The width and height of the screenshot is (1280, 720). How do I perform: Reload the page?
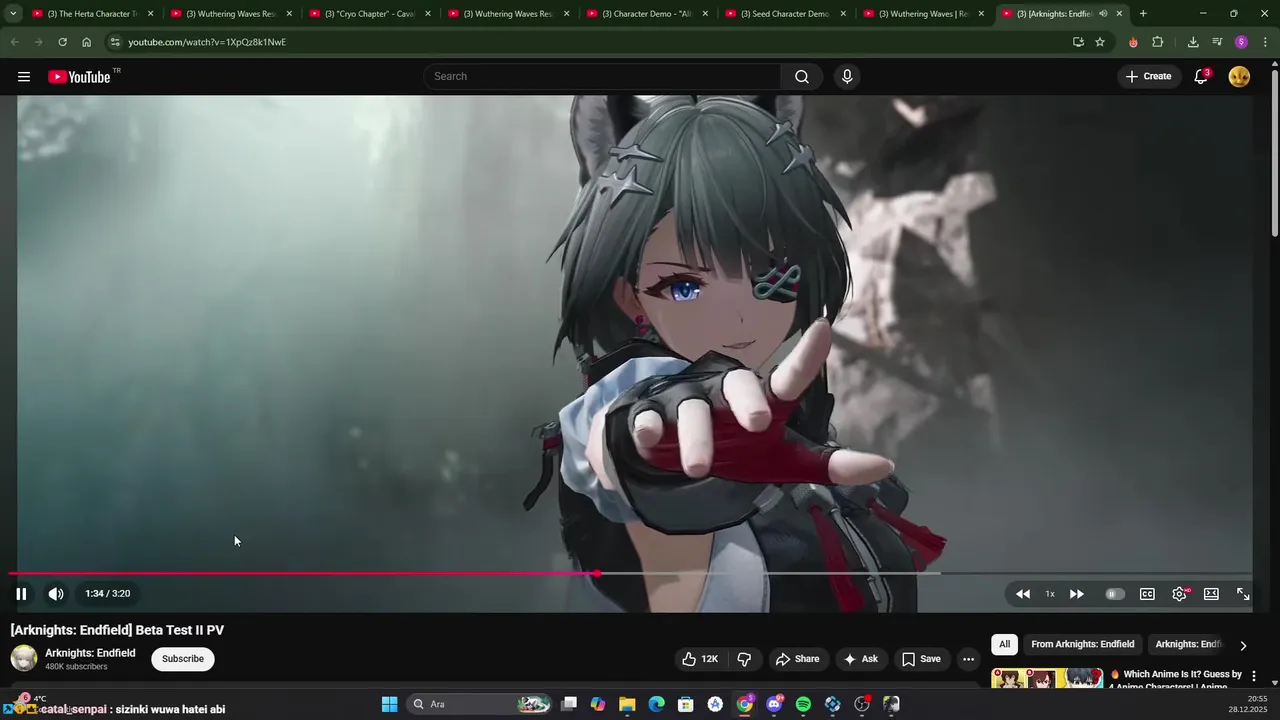(62, 42)
